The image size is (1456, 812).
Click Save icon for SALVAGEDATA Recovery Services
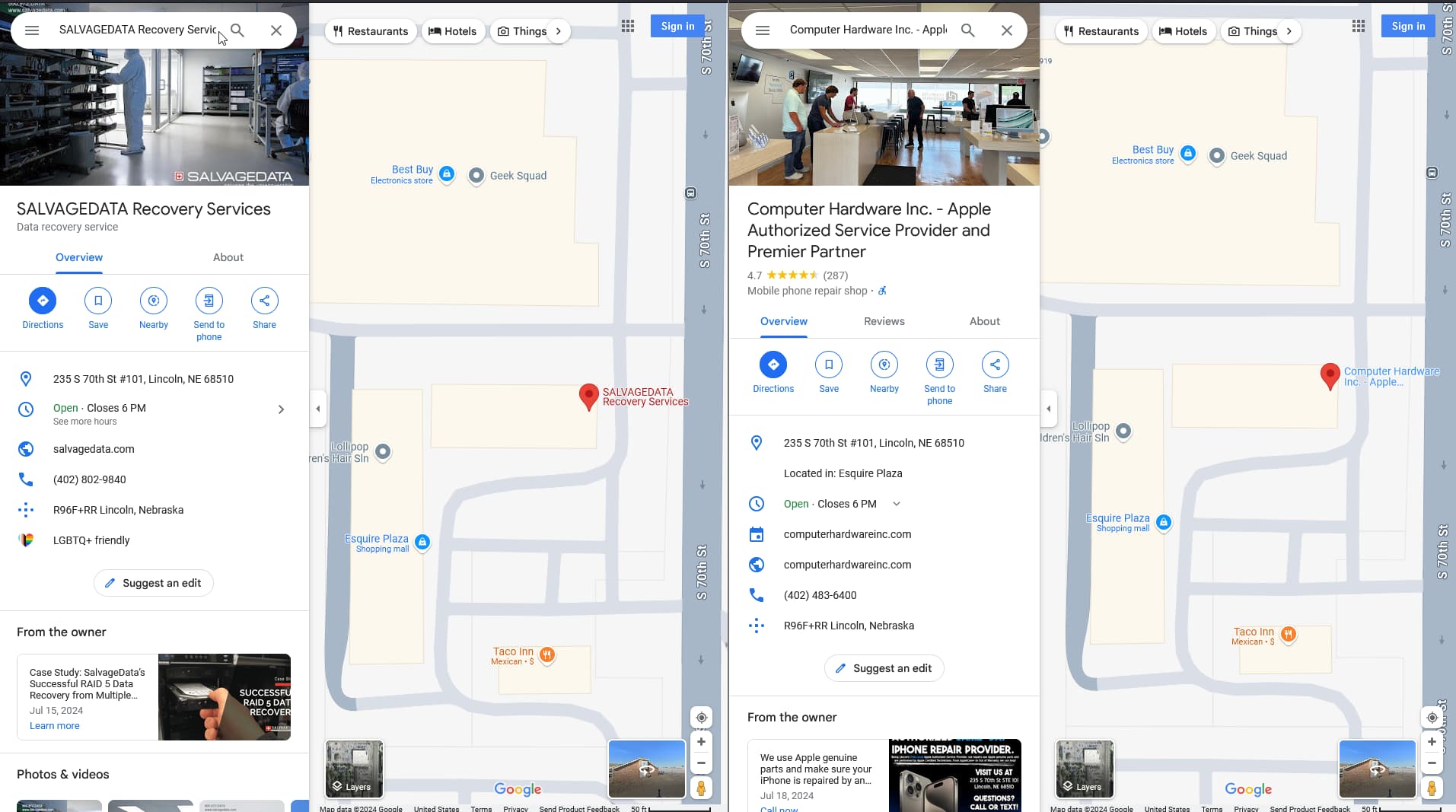(98, 301)
